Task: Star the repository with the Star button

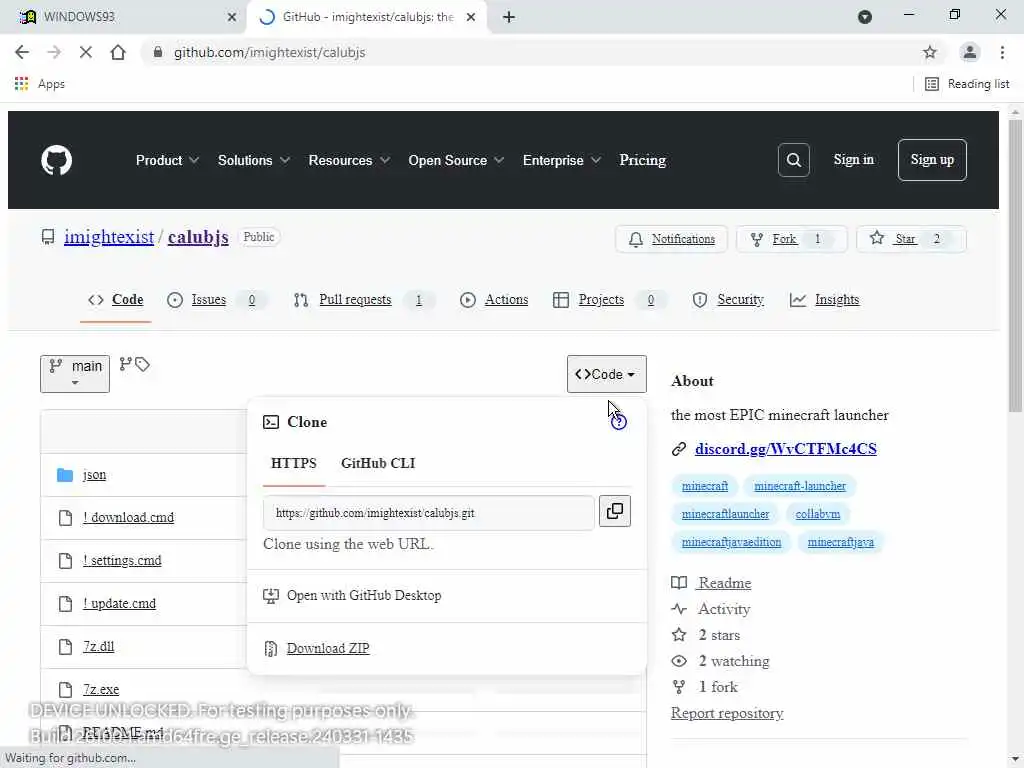Action: [911, 239]
